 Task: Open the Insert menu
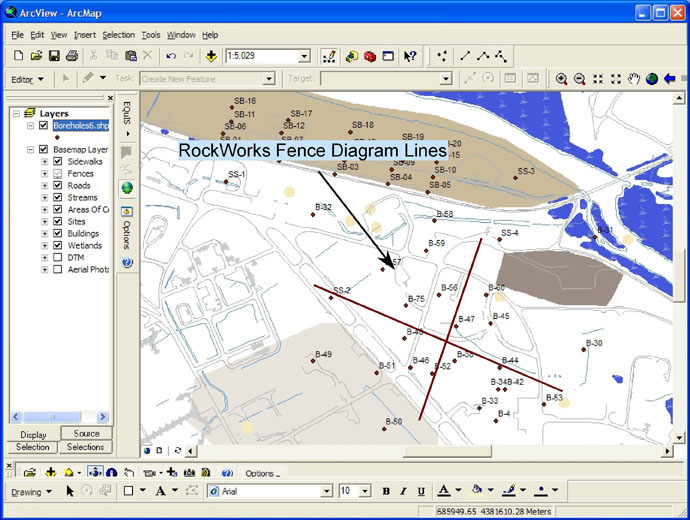(84, 35)
